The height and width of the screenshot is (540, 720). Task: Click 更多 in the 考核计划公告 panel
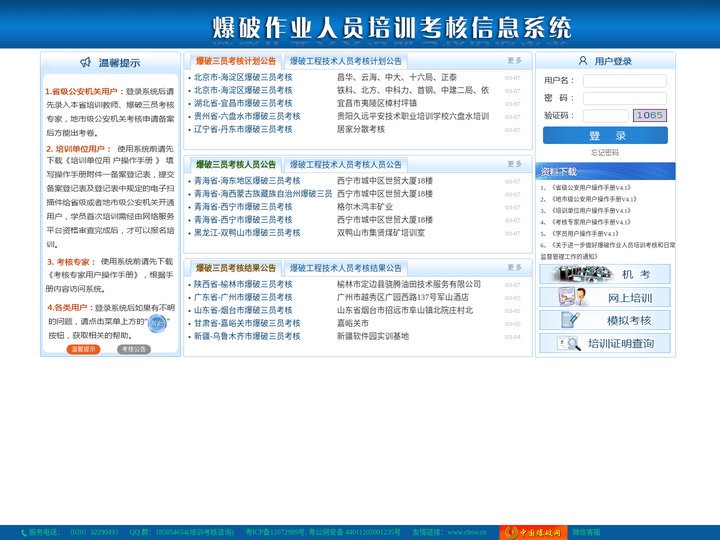point(514,61)
